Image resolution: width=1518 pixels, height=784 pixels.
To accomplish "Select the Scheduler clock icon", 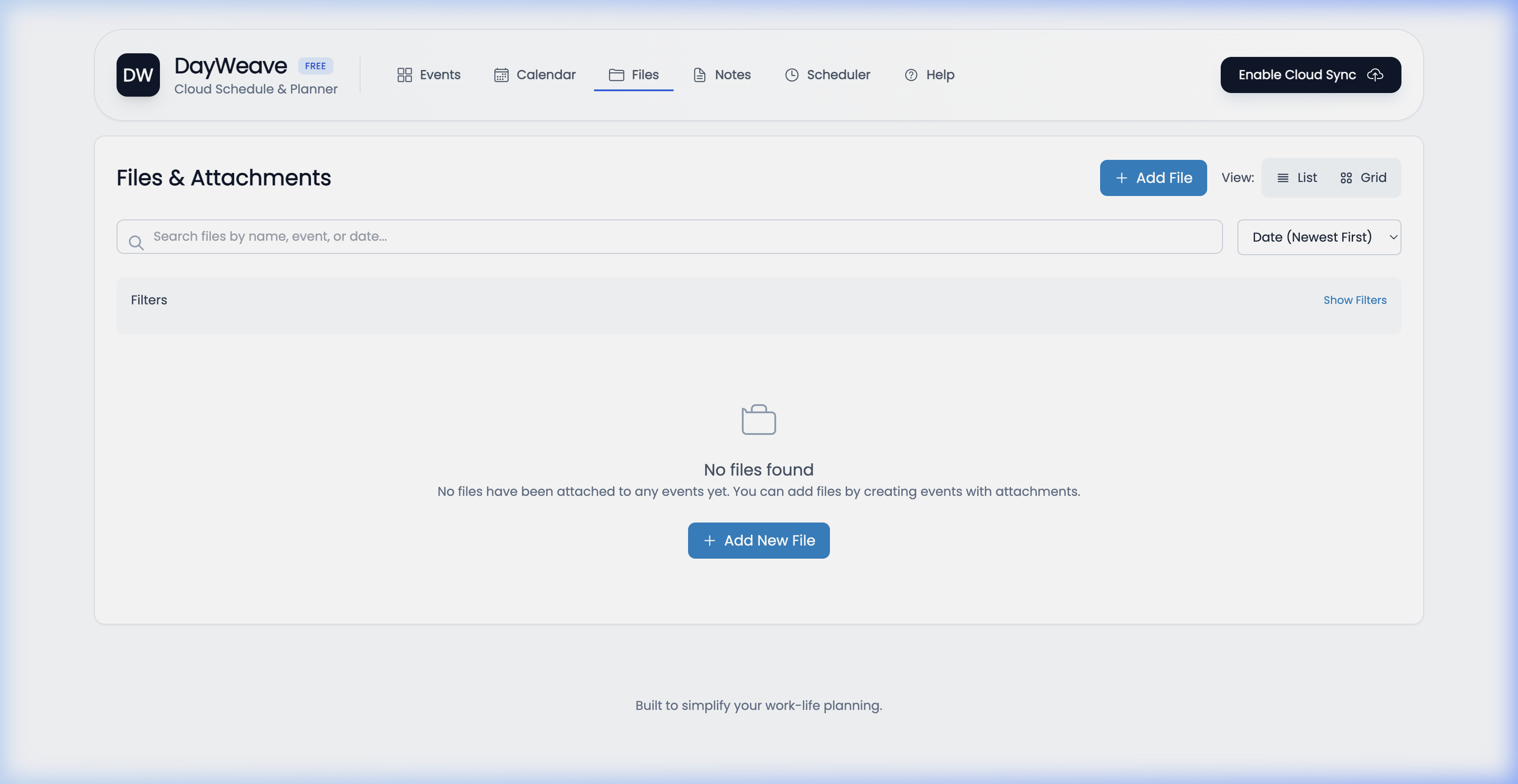I will tap(792, 75).
